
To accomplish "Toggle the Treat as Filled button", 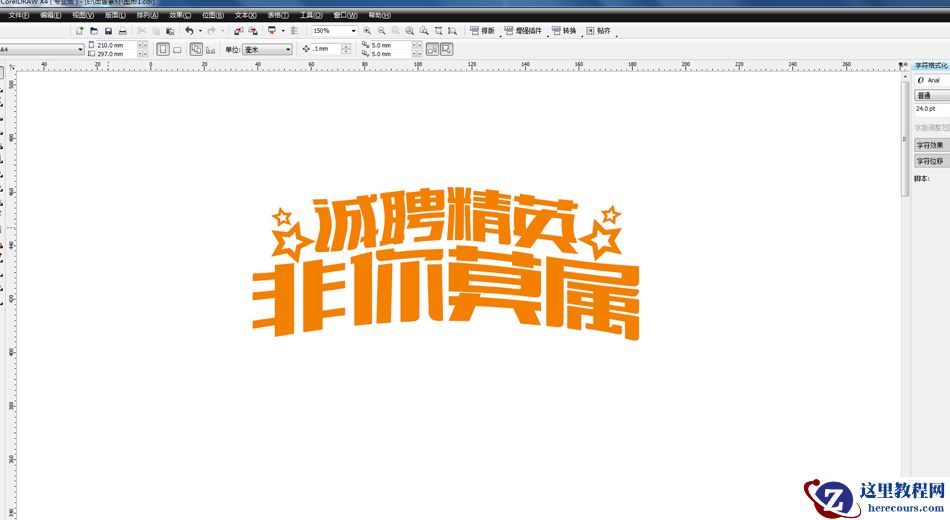I will pyautogui.click(x=433, y=50).
